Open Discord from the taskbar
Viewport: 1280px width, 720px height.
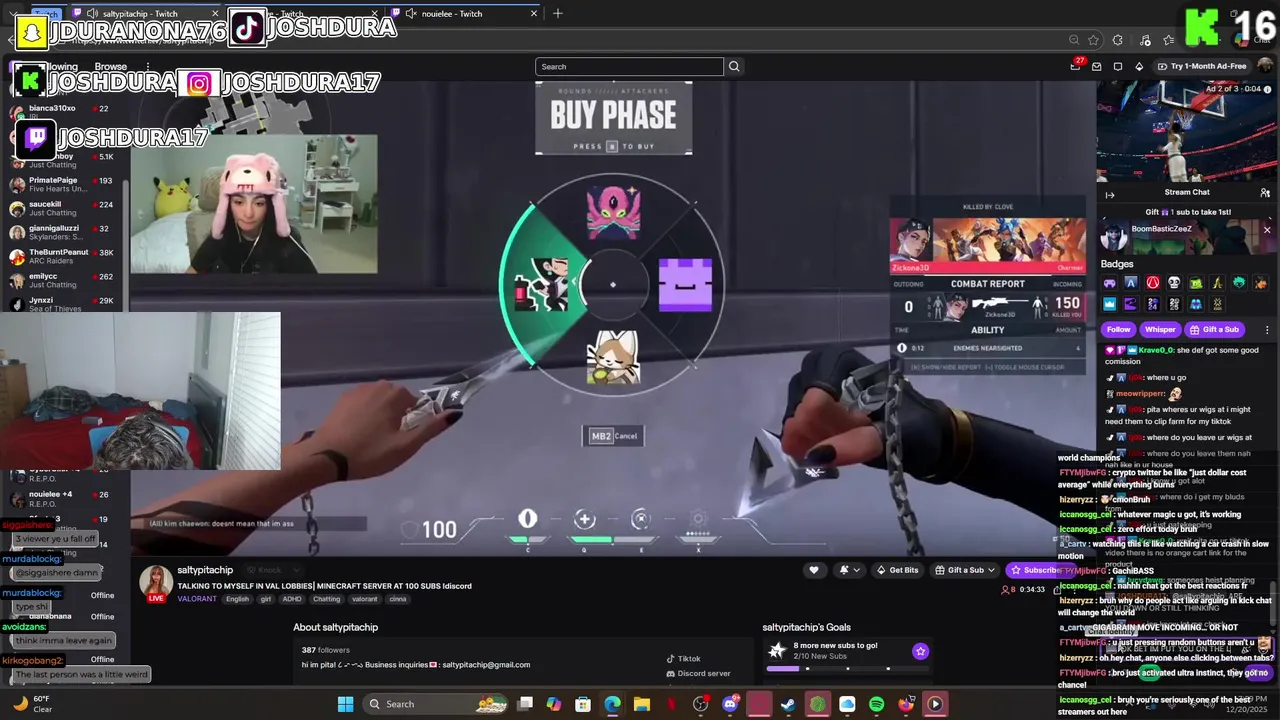click(730, 704)
